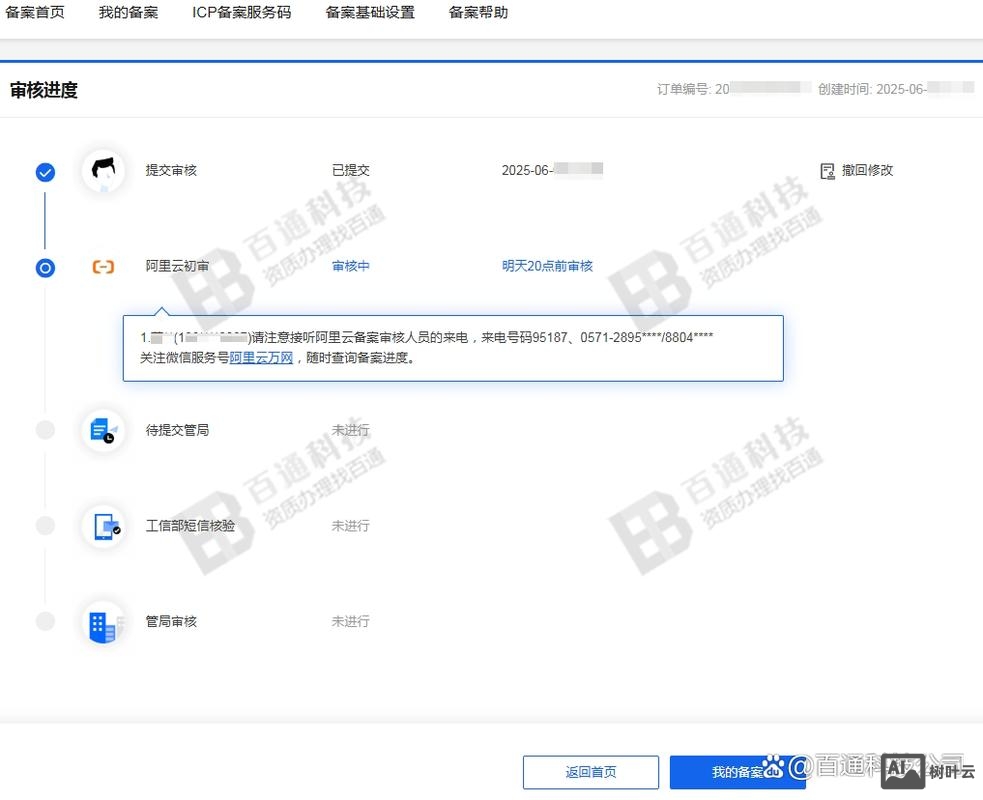The width and height of the screenshot is (983, 800).
Task: Open the 阿里云万网 WeChat service link
Action: 263,358
